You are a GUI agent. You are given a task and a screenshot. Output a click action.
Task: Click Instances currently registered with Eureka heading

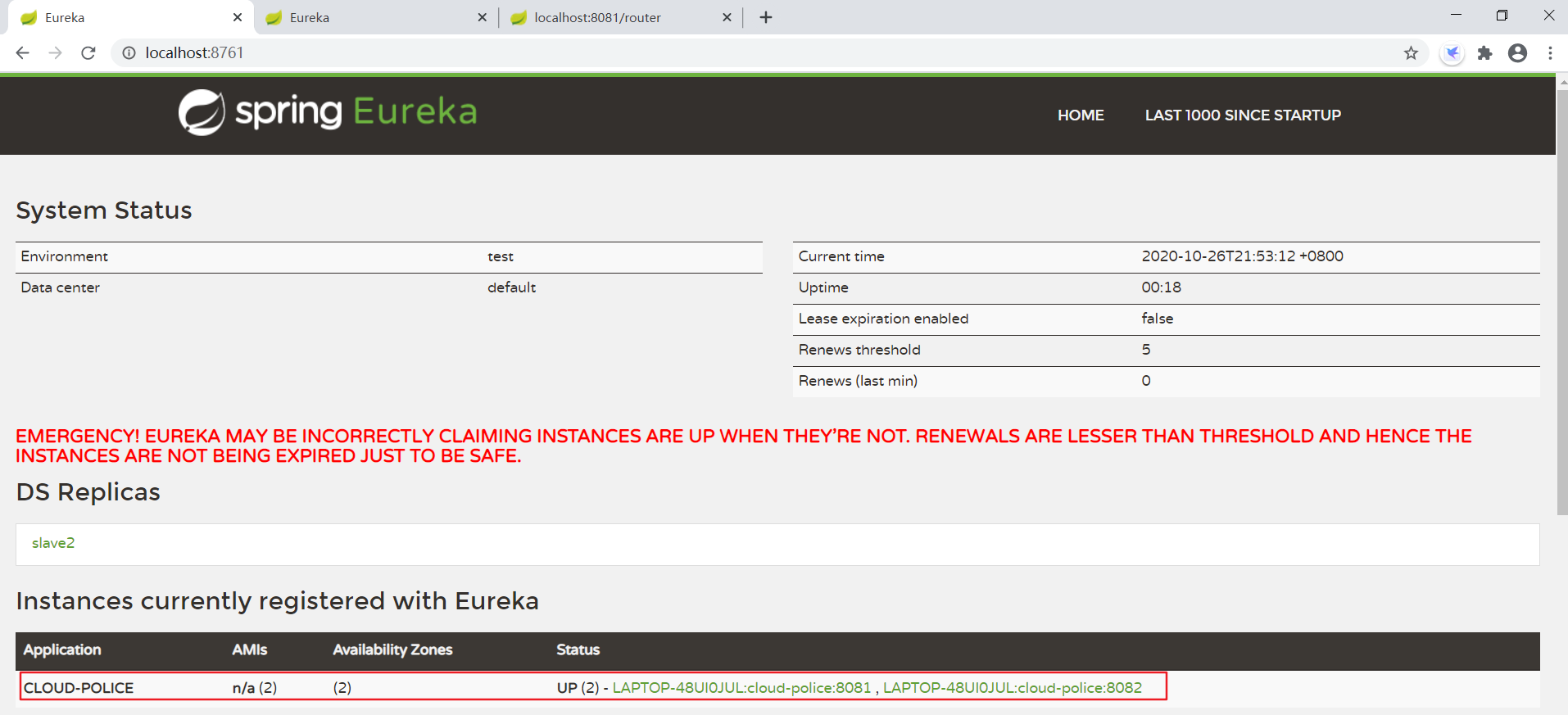277,601
